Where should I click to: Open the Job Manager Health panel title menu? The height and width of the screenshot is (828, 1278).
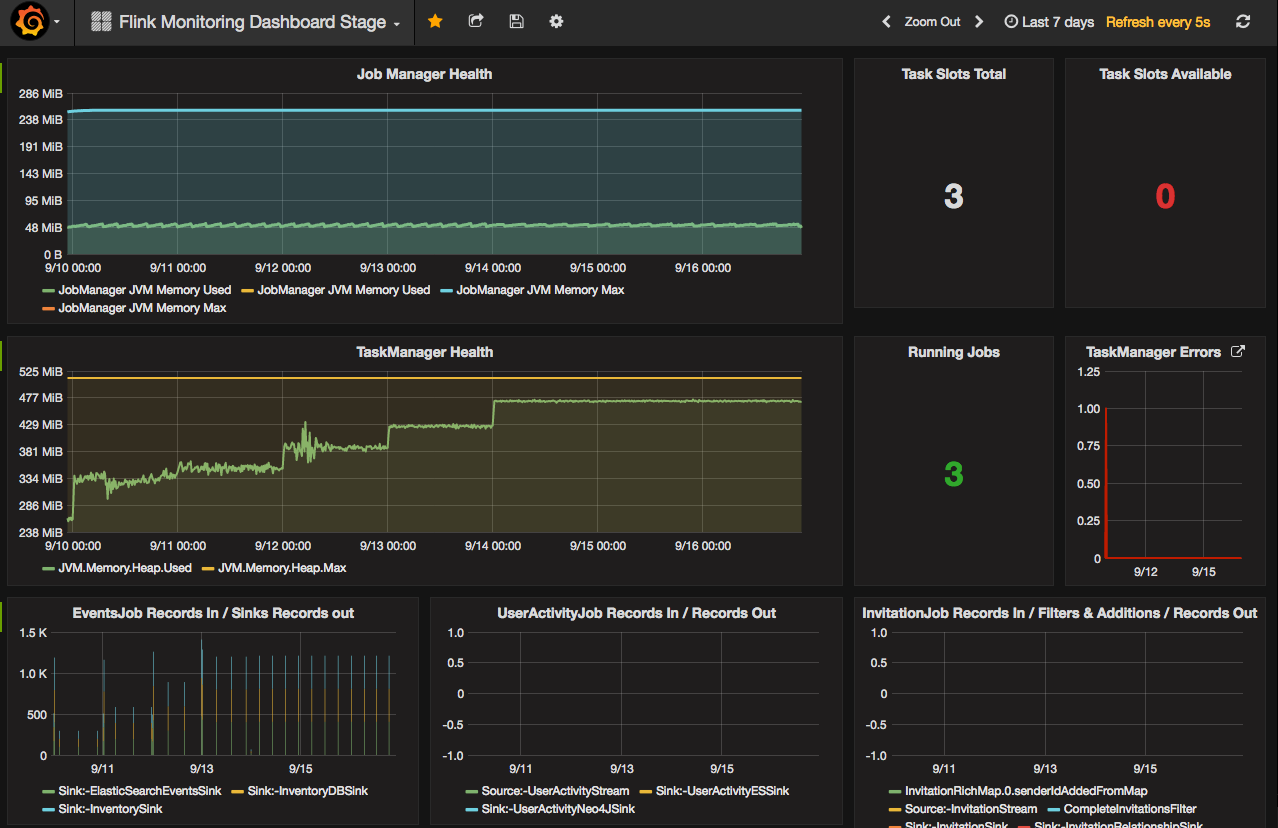click(424, 74)
